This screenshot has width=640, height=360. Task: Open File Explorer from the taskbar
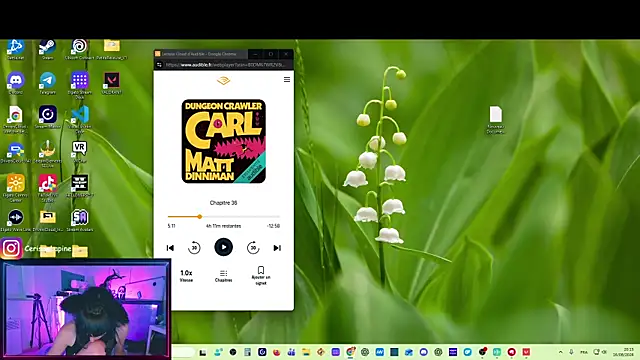(306, 352)
